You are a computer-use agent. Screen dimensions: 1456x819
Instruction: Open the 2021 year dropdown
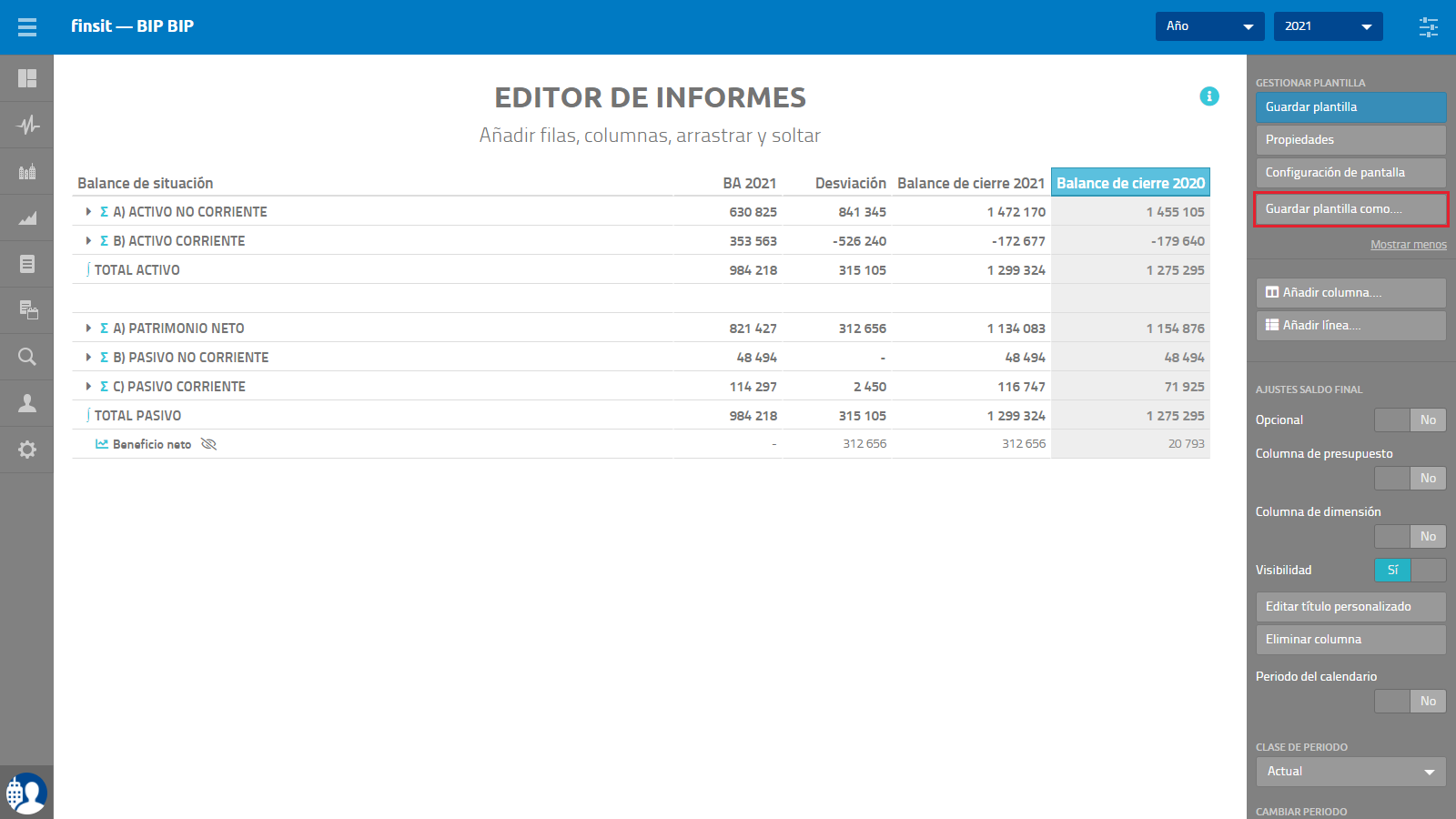point(1328,26)
